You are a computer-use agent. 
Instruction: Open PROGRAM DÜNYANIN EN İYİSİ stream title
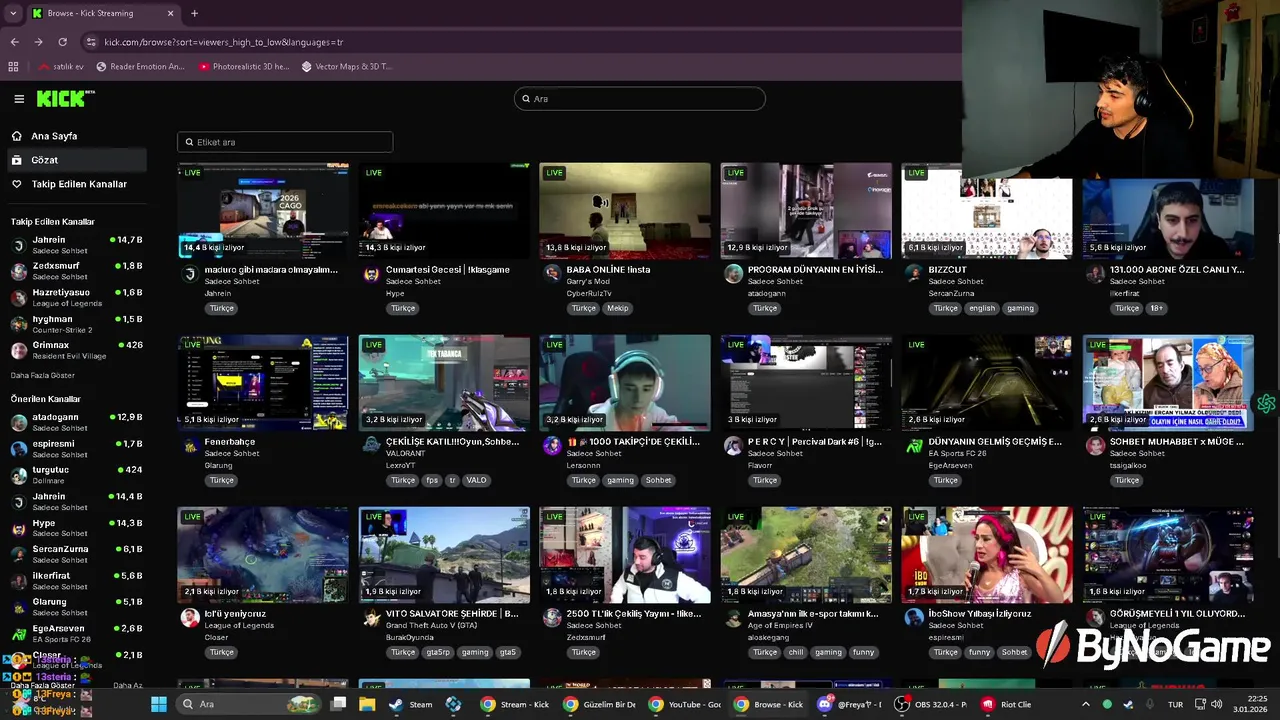pos(815,270)
